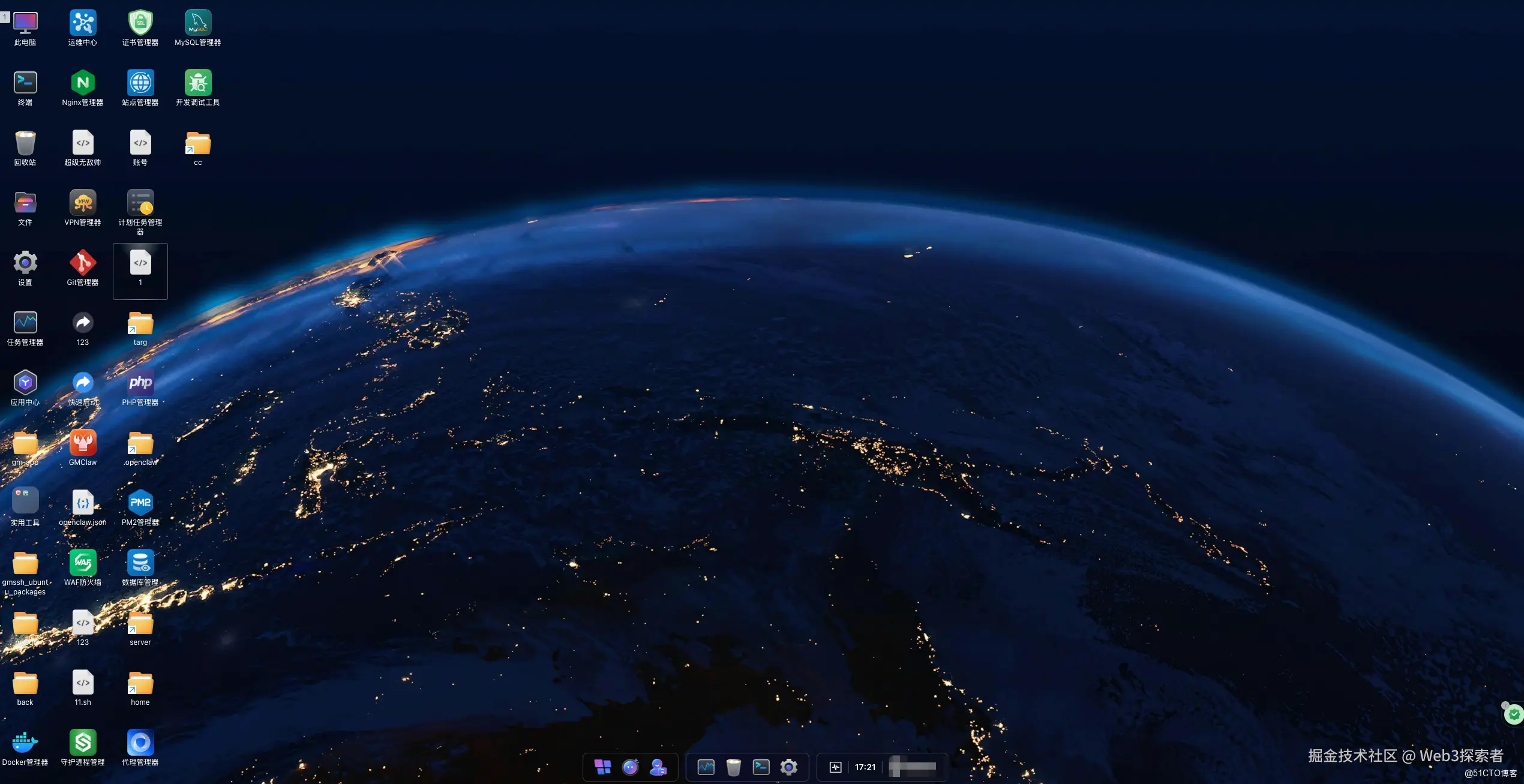Screen dimensions: 1524x784
Task: Open the Git管理器 icon
Action: (x=83, y=263)
